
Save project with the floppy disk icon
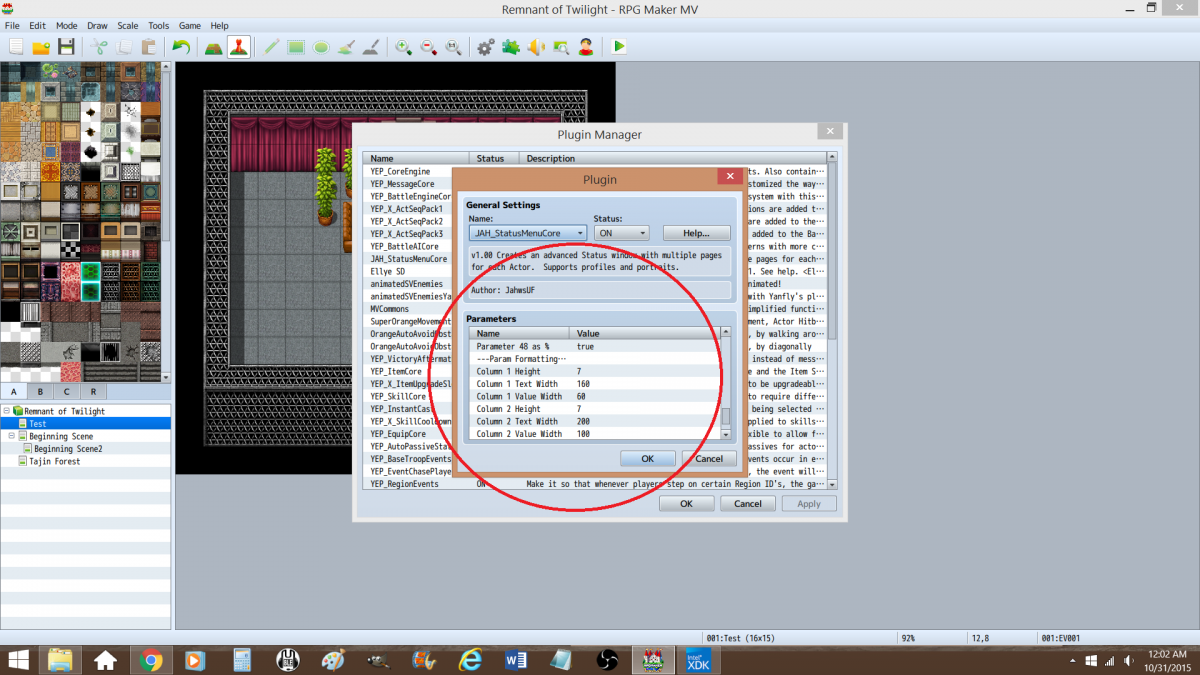(66, 47)
